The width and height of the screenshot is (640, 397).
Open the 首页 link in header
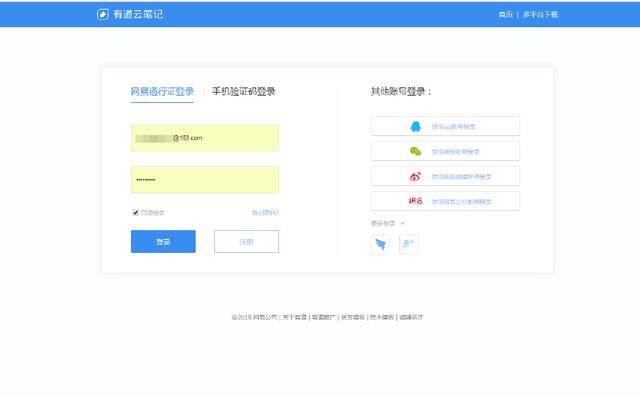pyautogui.click(x=505, y=15)
